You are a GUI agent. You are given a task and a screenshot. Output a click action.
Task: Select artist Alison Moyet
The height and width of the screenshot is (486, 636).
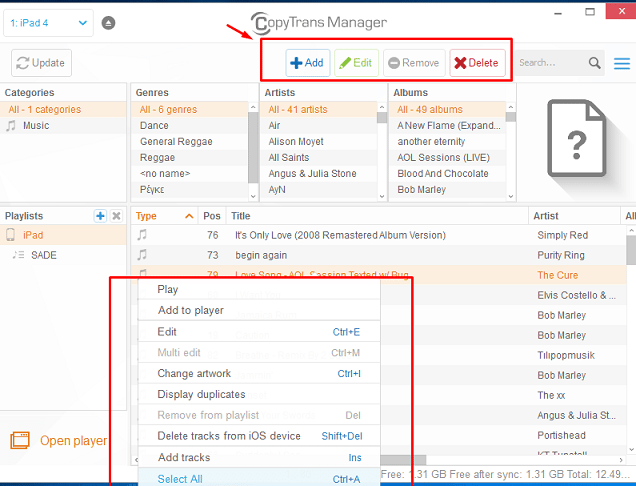319,142
